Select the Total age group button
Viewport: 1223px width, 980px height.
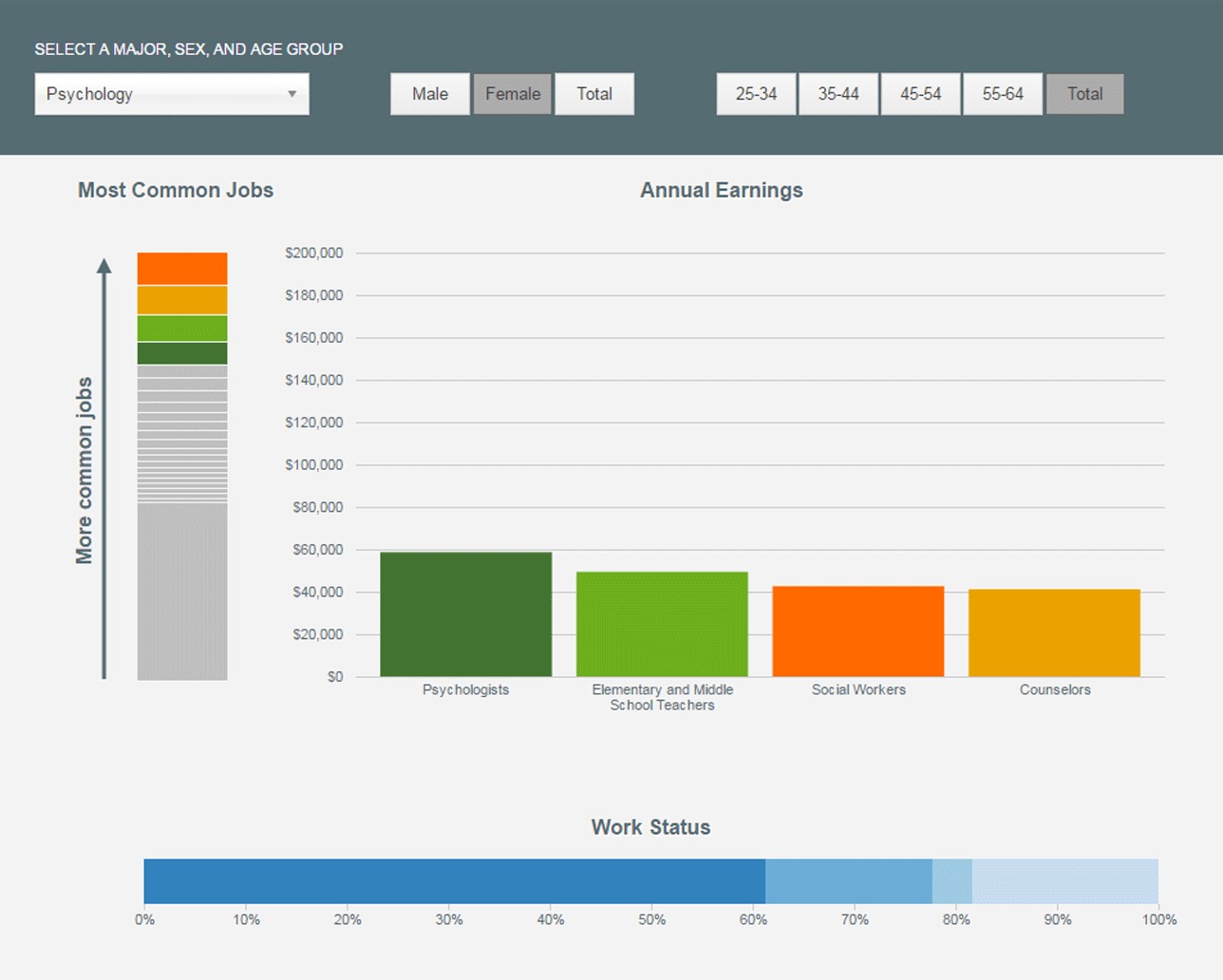pos(1084,94)
